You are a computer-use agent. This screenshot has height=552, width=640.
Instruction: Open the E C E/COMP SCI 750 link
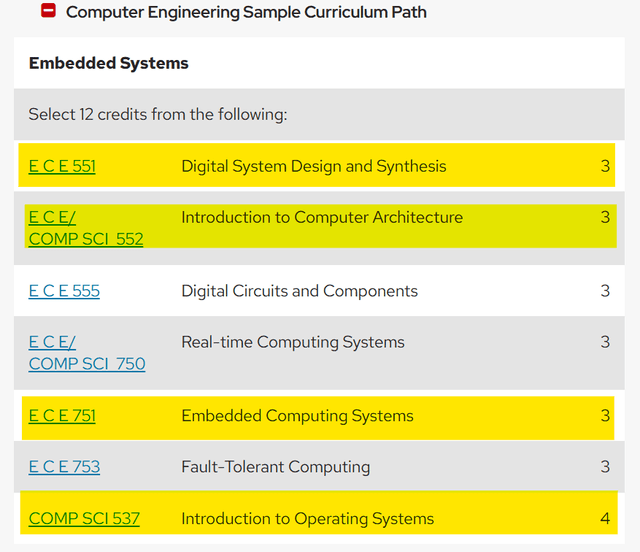(x=87, y=364)
